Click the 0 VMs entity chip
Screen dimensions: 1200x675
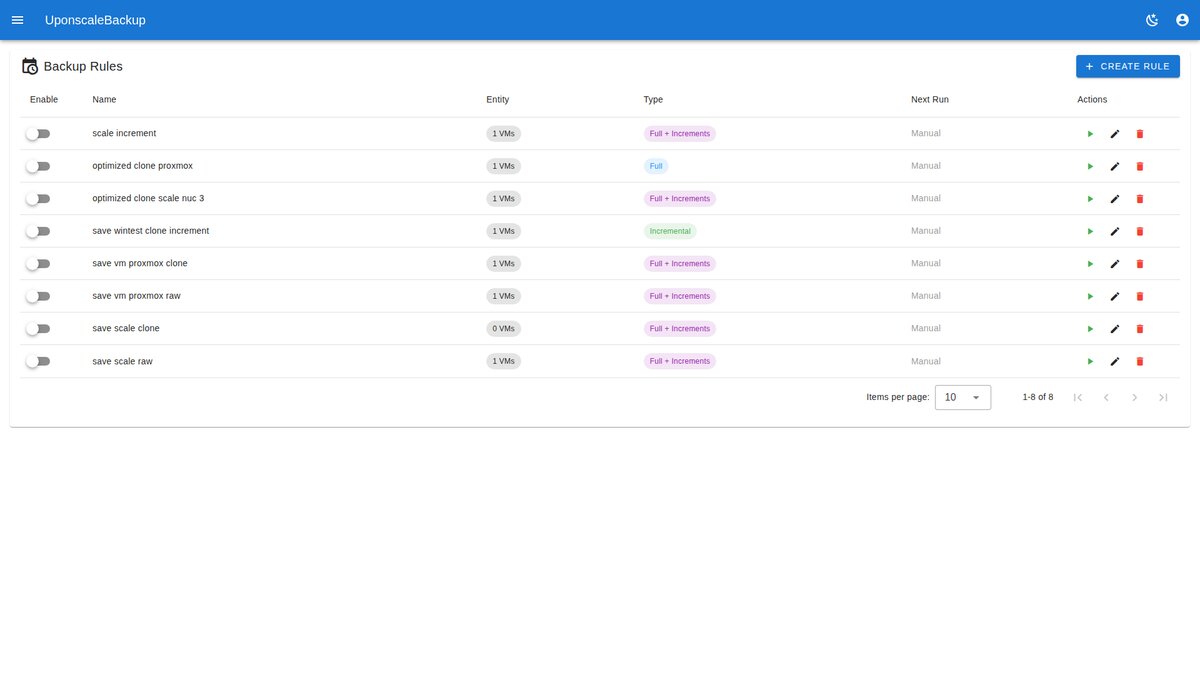pos(503,329)
